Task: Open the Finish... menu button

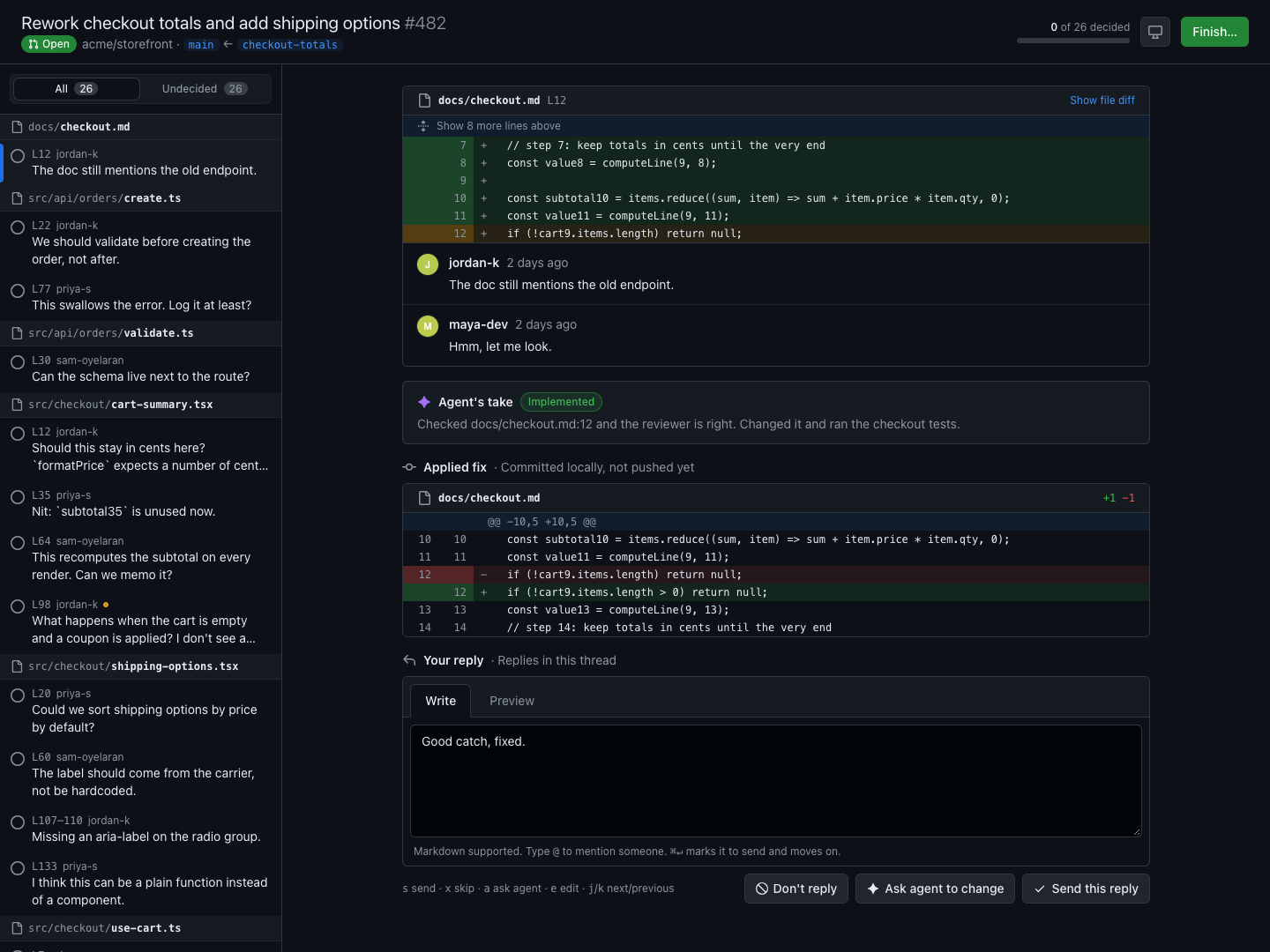Action: coord(1214,32)
